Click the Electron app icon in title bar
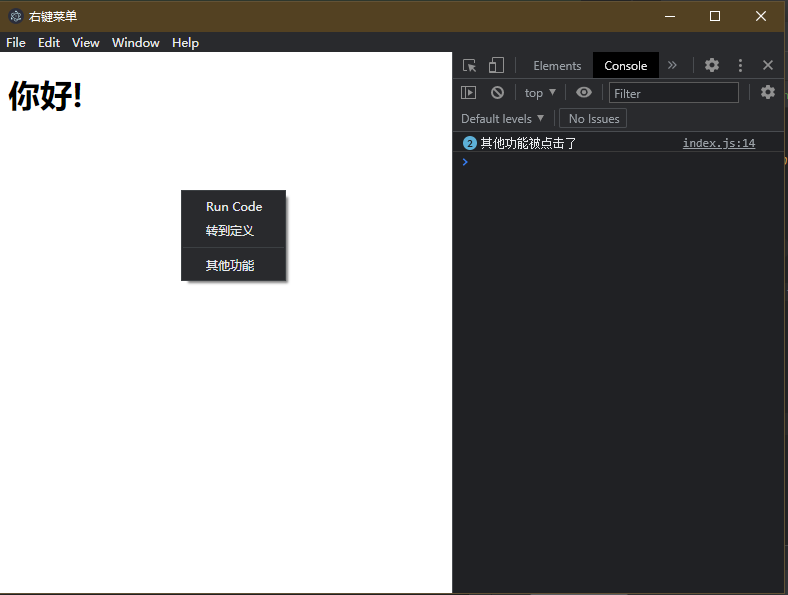Viewport: 788px width, 595px height. (16, 16)
